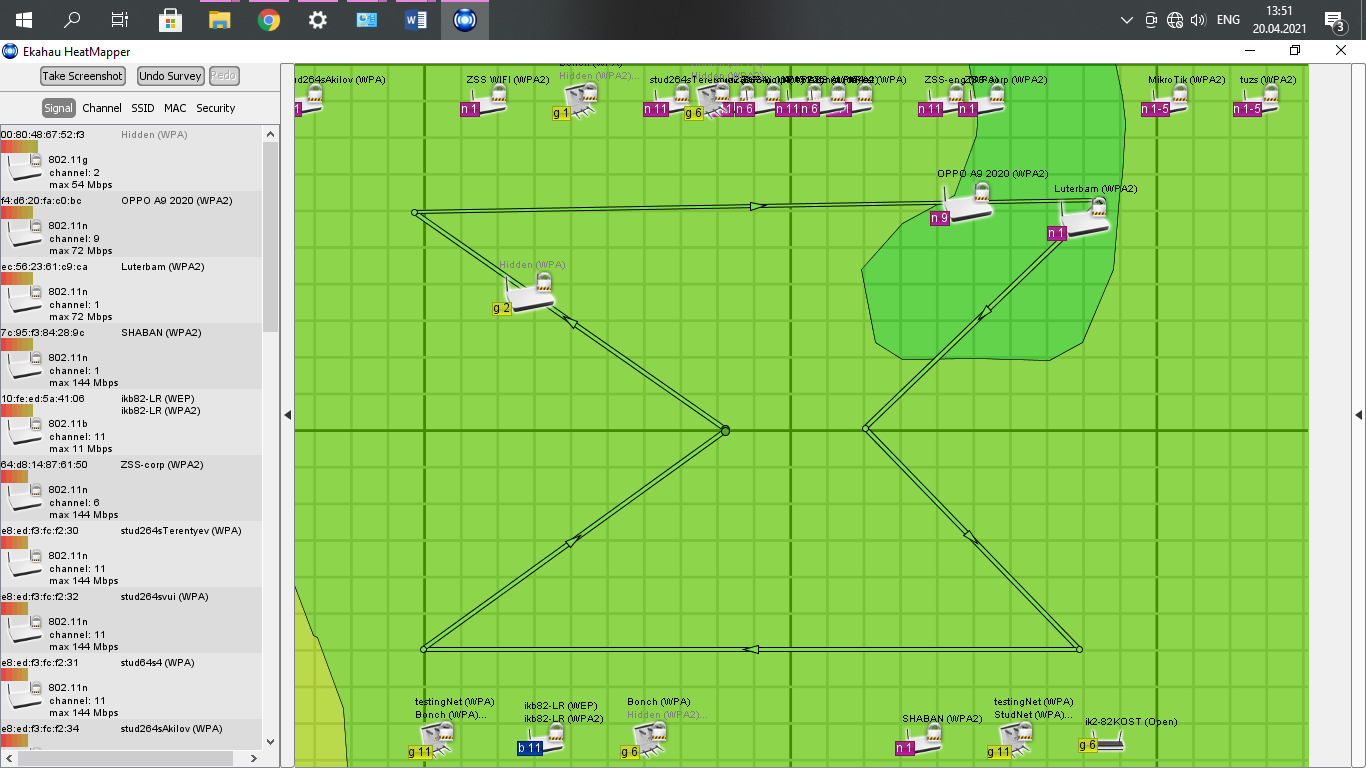Select MAC address e8:ed:f3:fc:f2:31 in list
Screen dimensions: 1366x768
coord(40,663)
